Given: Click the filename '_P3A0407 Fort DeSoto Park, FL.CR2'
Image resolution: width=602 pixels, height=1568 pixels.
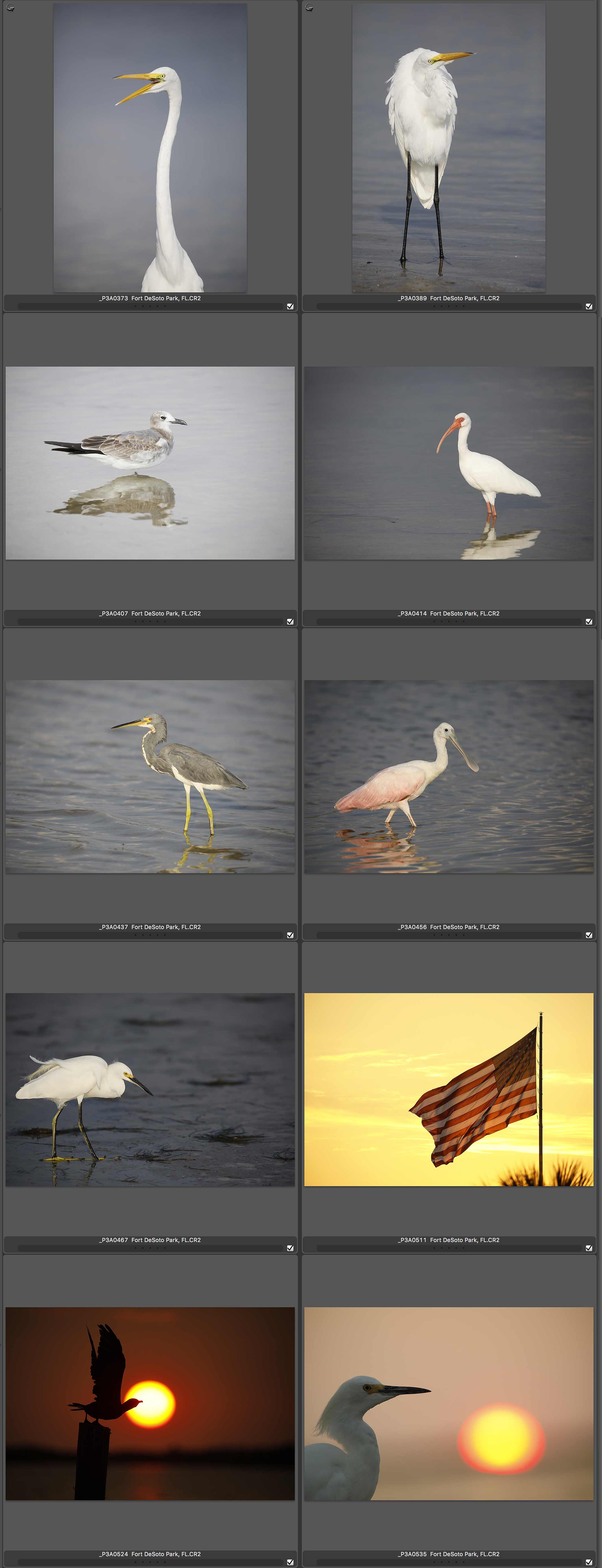Looking at the screenshot, I should [x=150, y=614].
